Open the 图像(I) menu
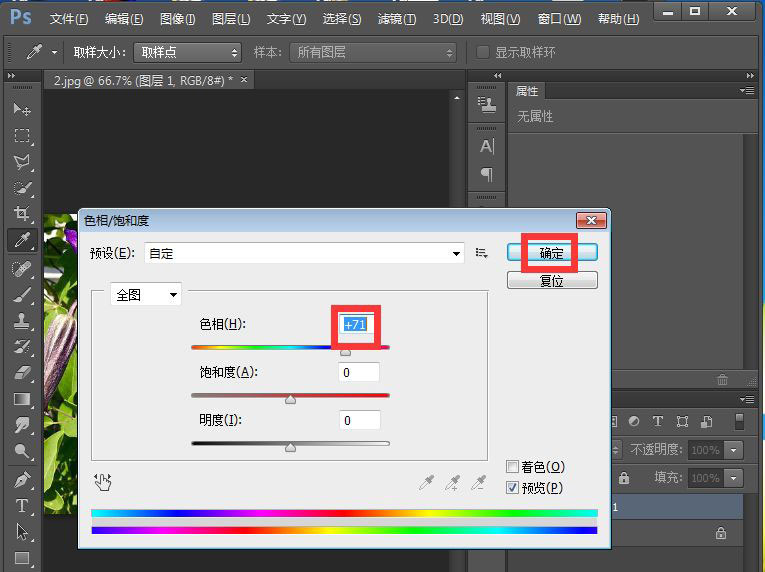 [178, 19]
